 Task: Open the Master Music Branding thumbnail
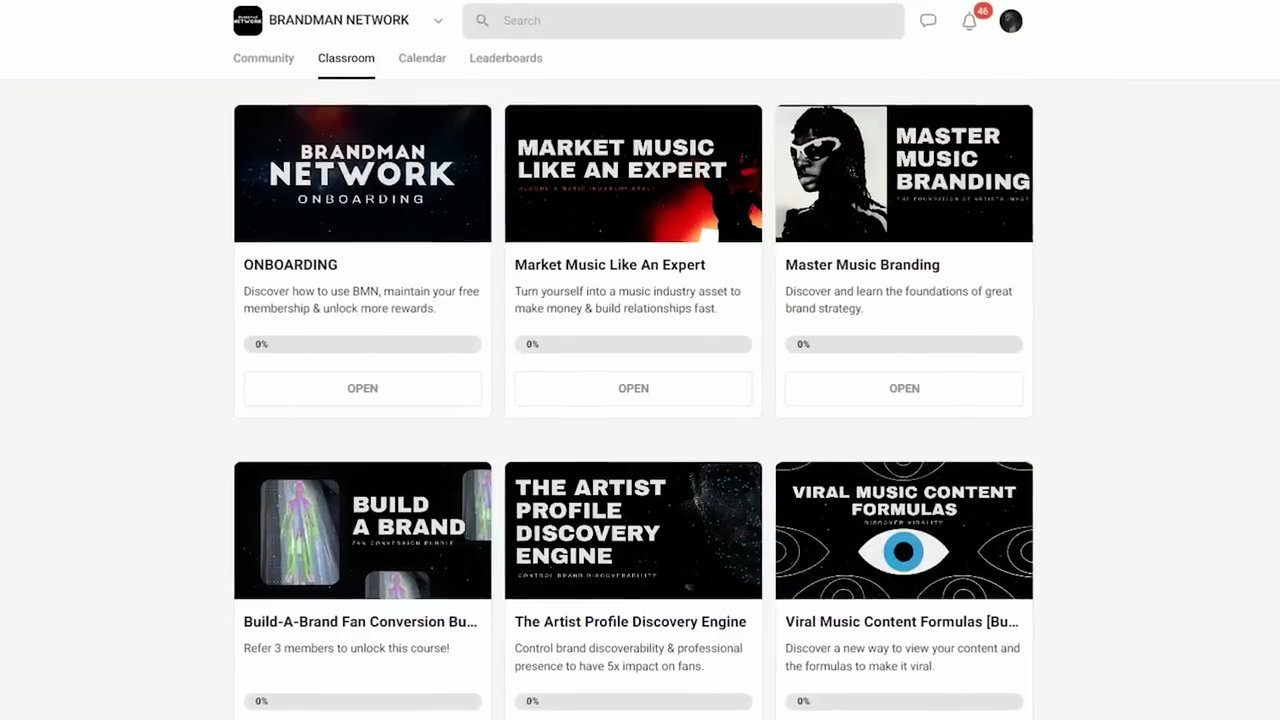[904, 173]
